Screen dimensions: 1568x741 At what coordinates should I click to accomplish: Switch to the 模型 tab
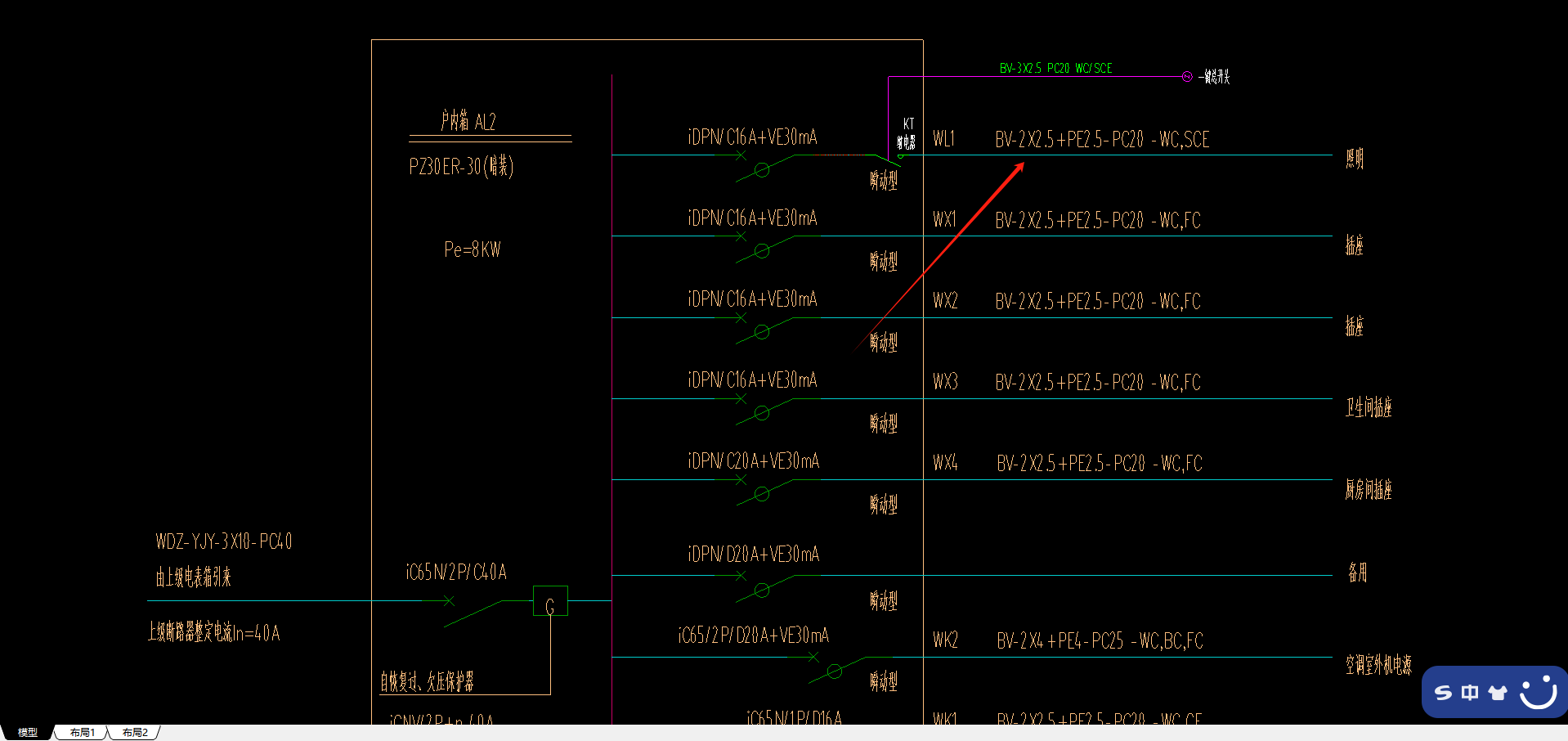[28, 733]
